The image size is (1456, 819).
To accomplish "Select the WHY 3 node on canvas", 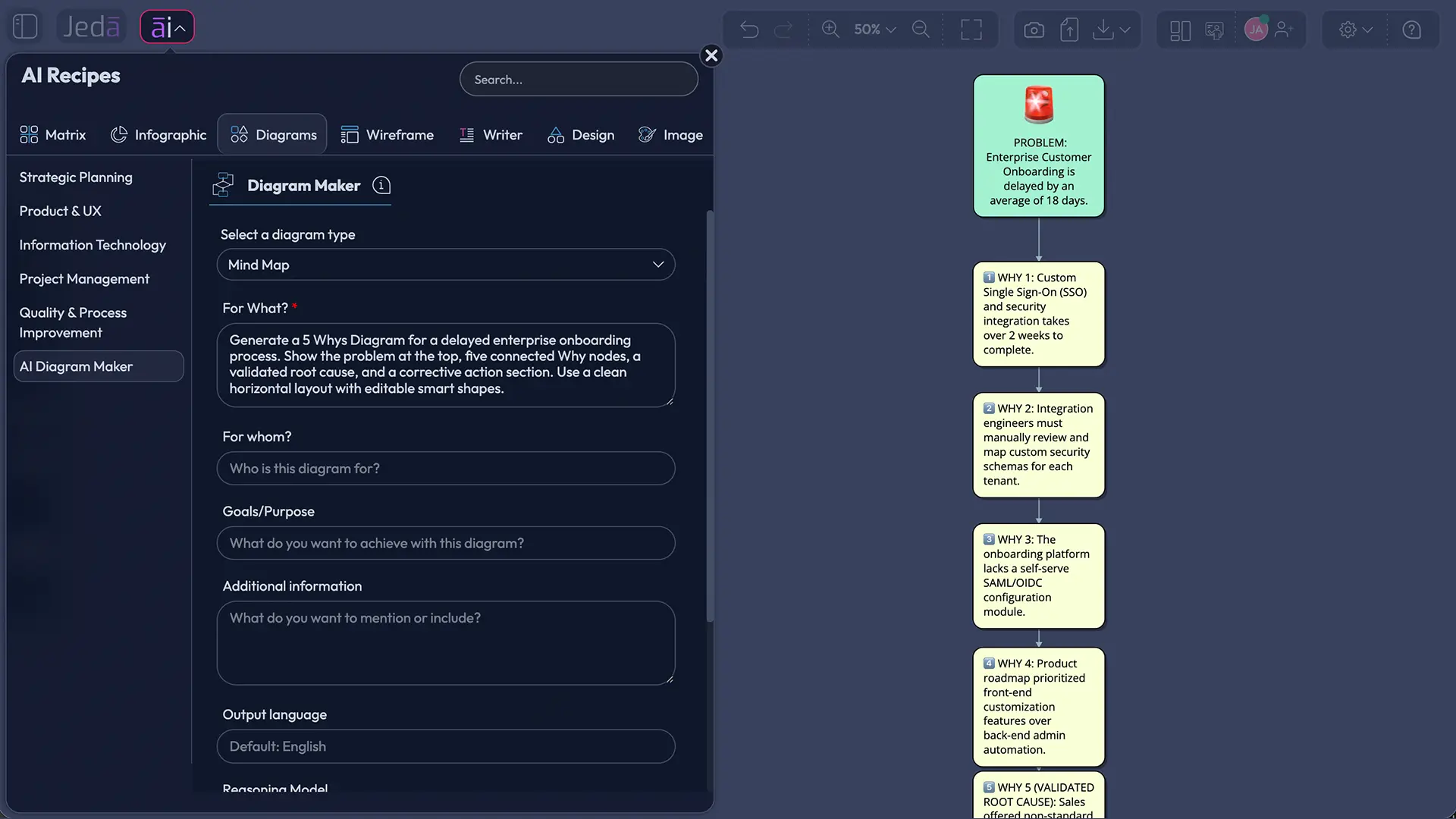I will point(1038,576).
